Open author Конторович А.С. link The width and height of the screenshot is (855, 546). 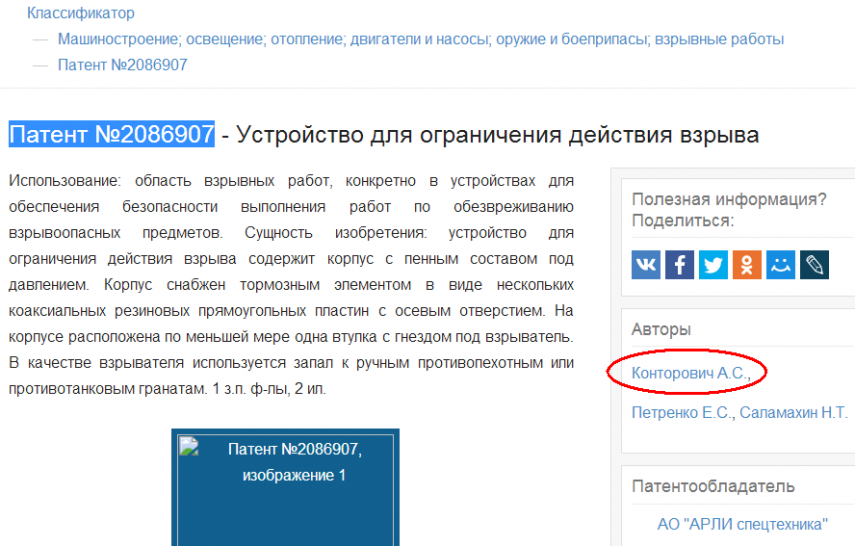(x=691, y=373)
